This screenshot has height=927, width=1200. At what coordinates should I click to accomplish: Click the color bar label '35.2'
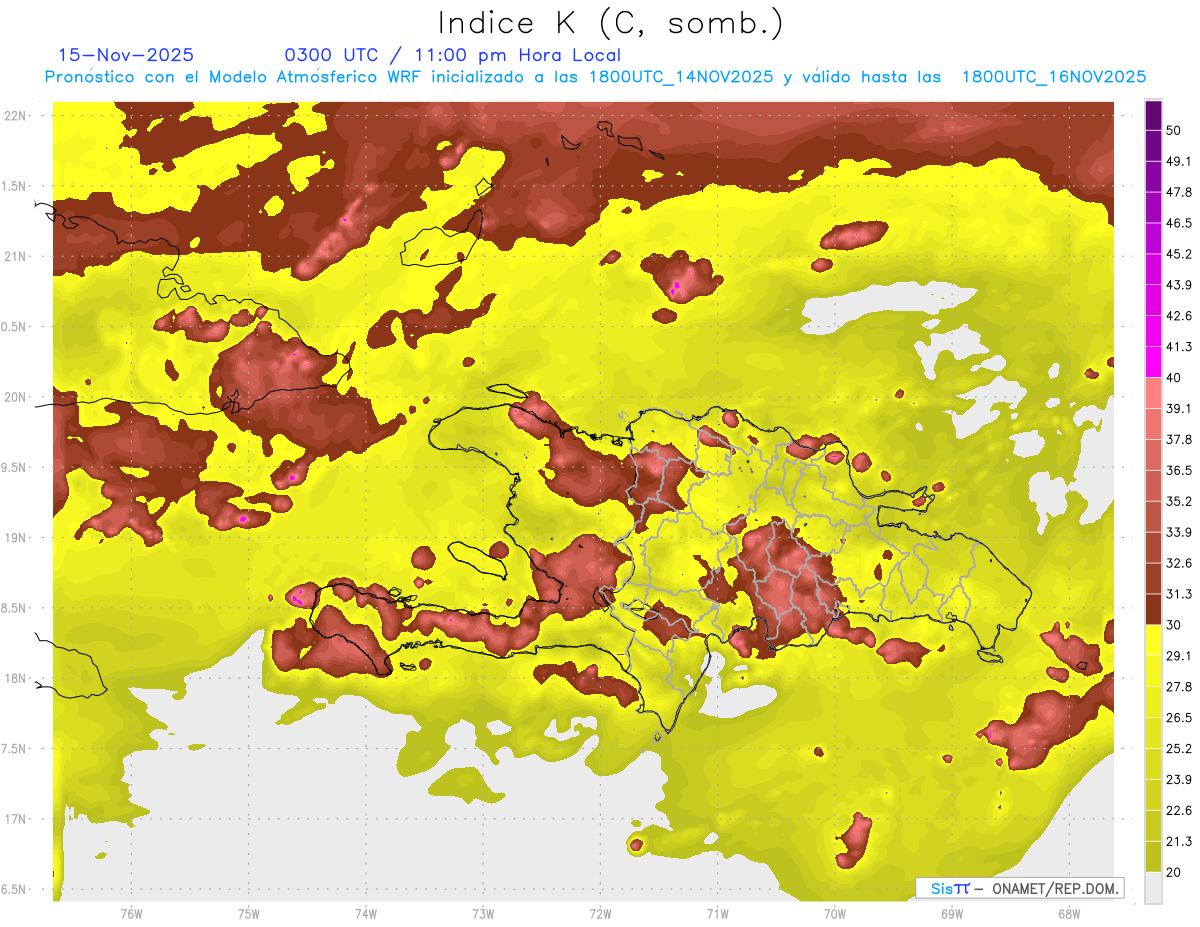tap(1178, 501)
